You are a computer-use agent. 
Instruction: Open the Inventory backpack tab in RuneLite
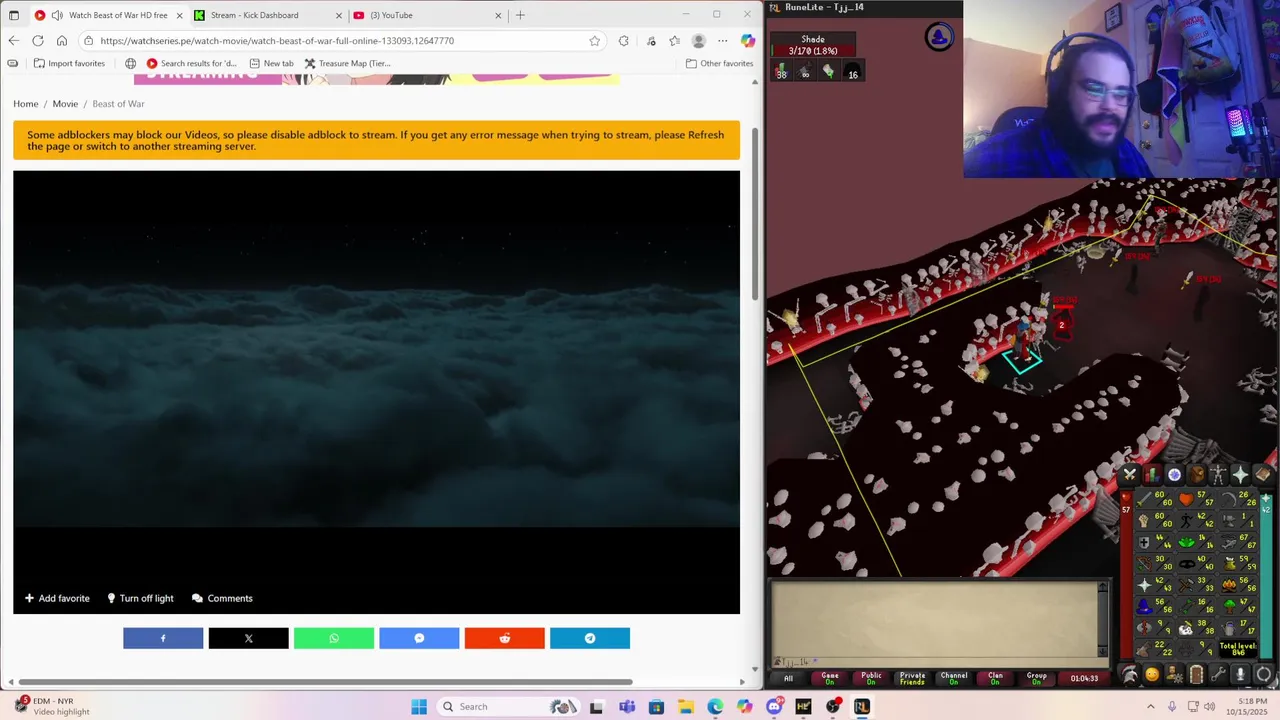[x=1196, y=474]
